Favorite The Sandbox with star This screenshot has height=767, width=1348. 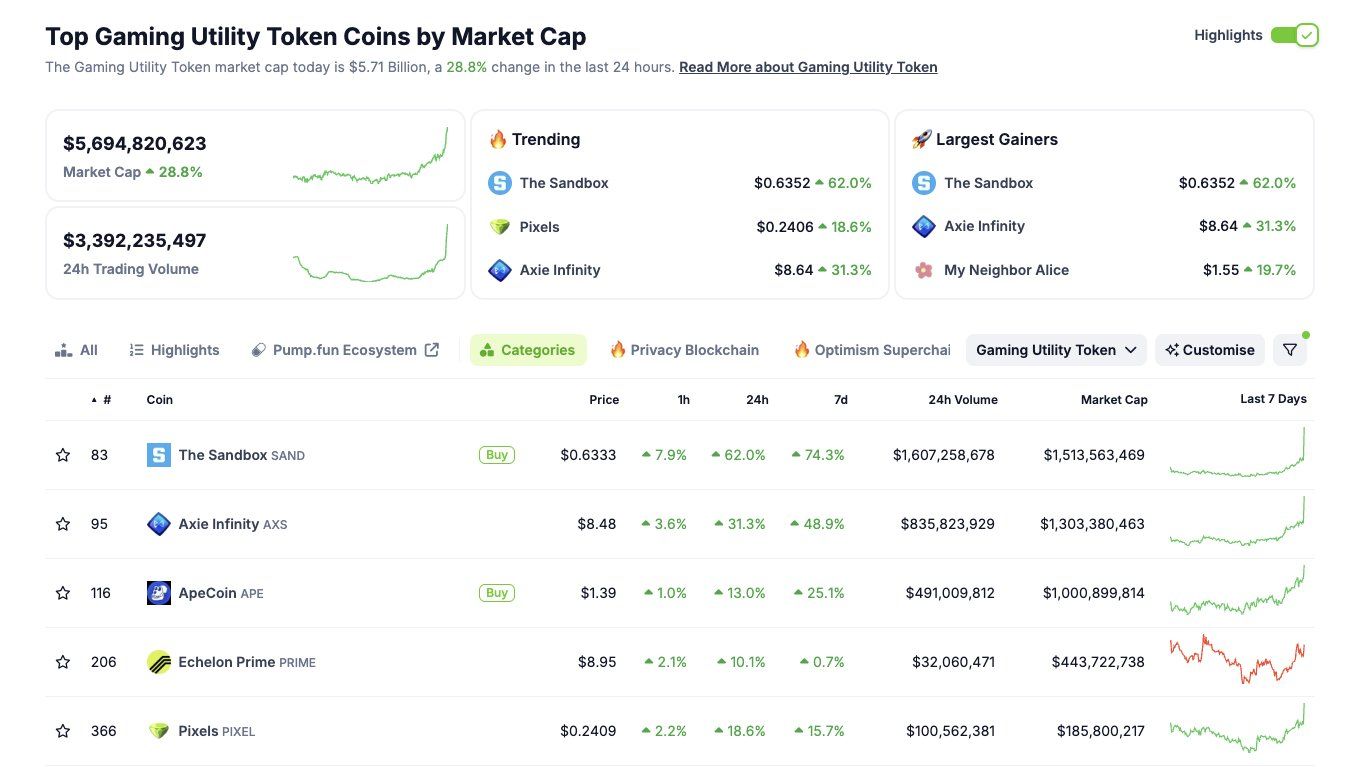pyautogui.click(x=63, y=455)
